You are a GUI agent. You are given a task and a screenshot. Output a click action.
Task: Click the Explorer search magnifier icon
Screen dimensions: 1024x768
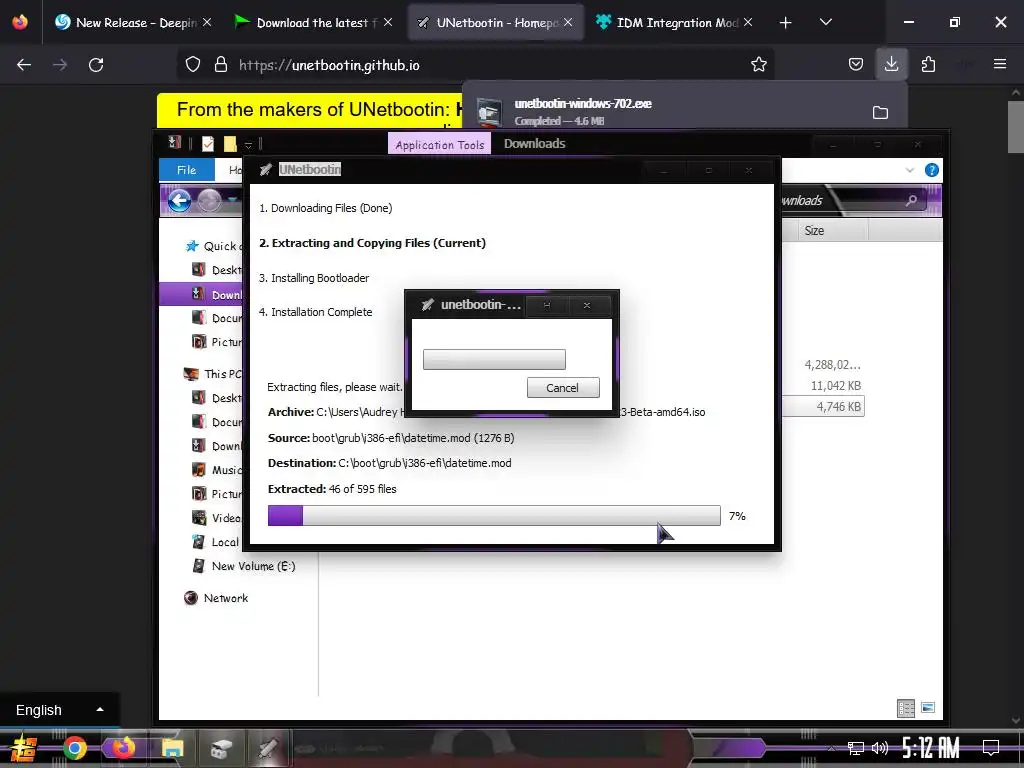(x=911, y=200)
